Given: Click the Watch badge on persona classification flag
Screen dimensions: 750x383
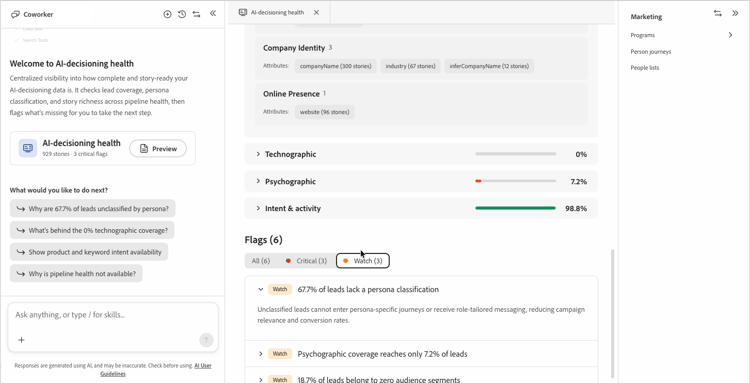Looking at the screenshot, I should [x=280, y=289].
